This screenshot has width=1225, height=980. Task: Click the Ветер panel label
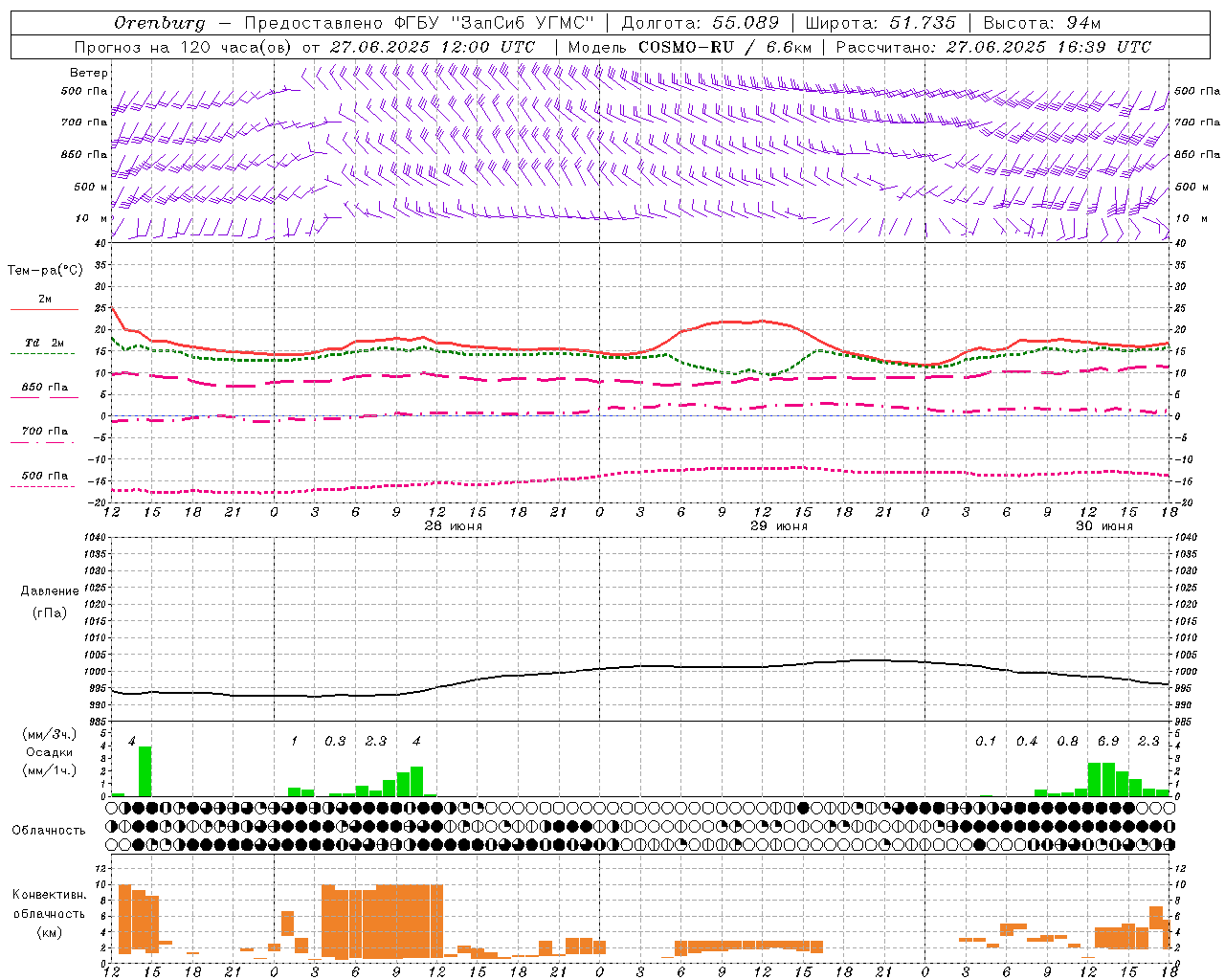[89, 73]
